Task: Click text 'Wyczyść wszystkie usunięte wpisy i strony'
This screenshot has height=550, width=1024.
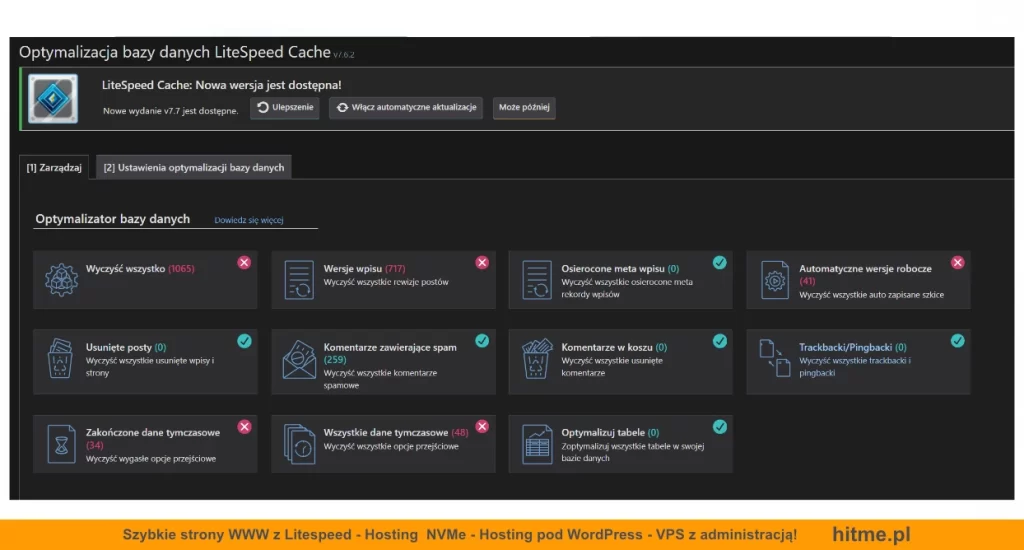Action: [150, 366]
